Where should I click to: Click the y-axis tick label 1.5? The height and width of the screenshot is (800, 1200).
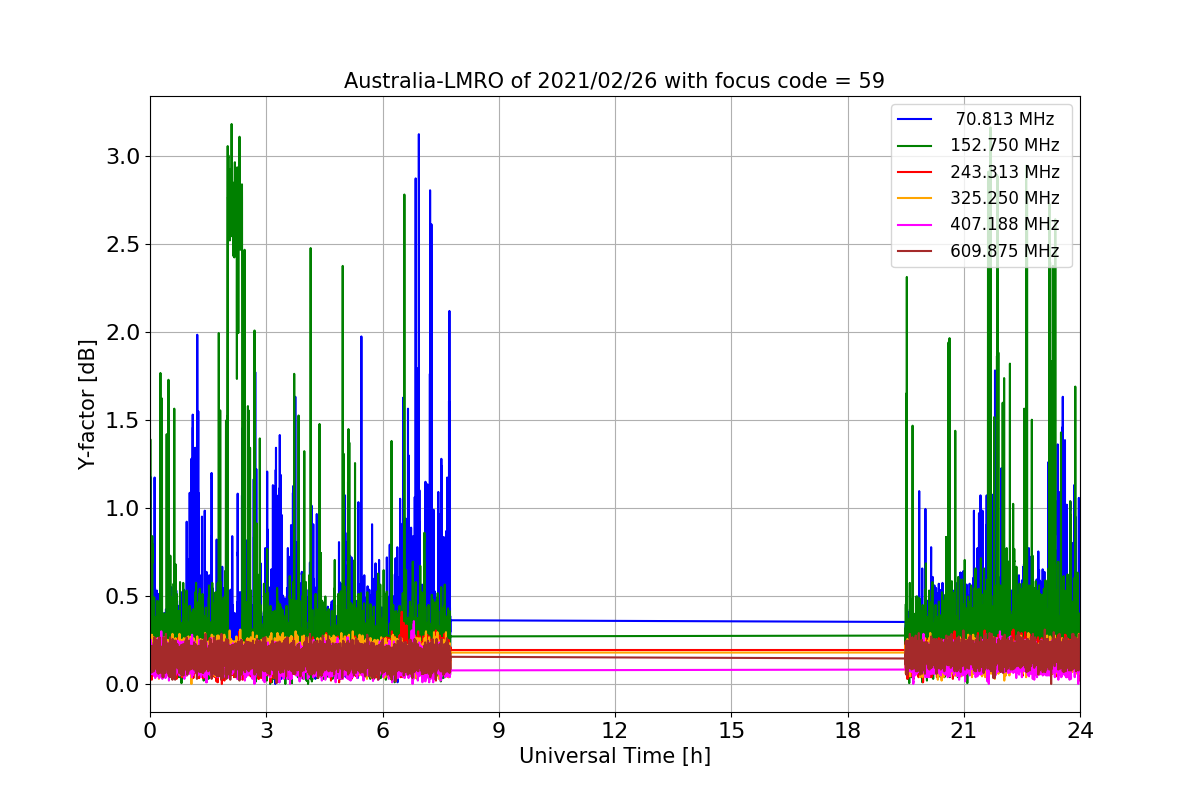coord(125,421)
